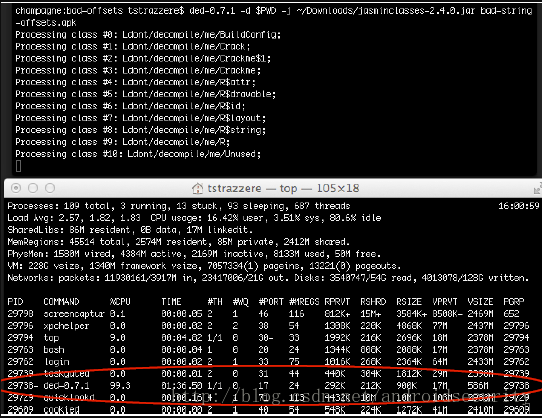Click the #PORT column header
This screenshot has width=542, height=418.
click(271, 302)
